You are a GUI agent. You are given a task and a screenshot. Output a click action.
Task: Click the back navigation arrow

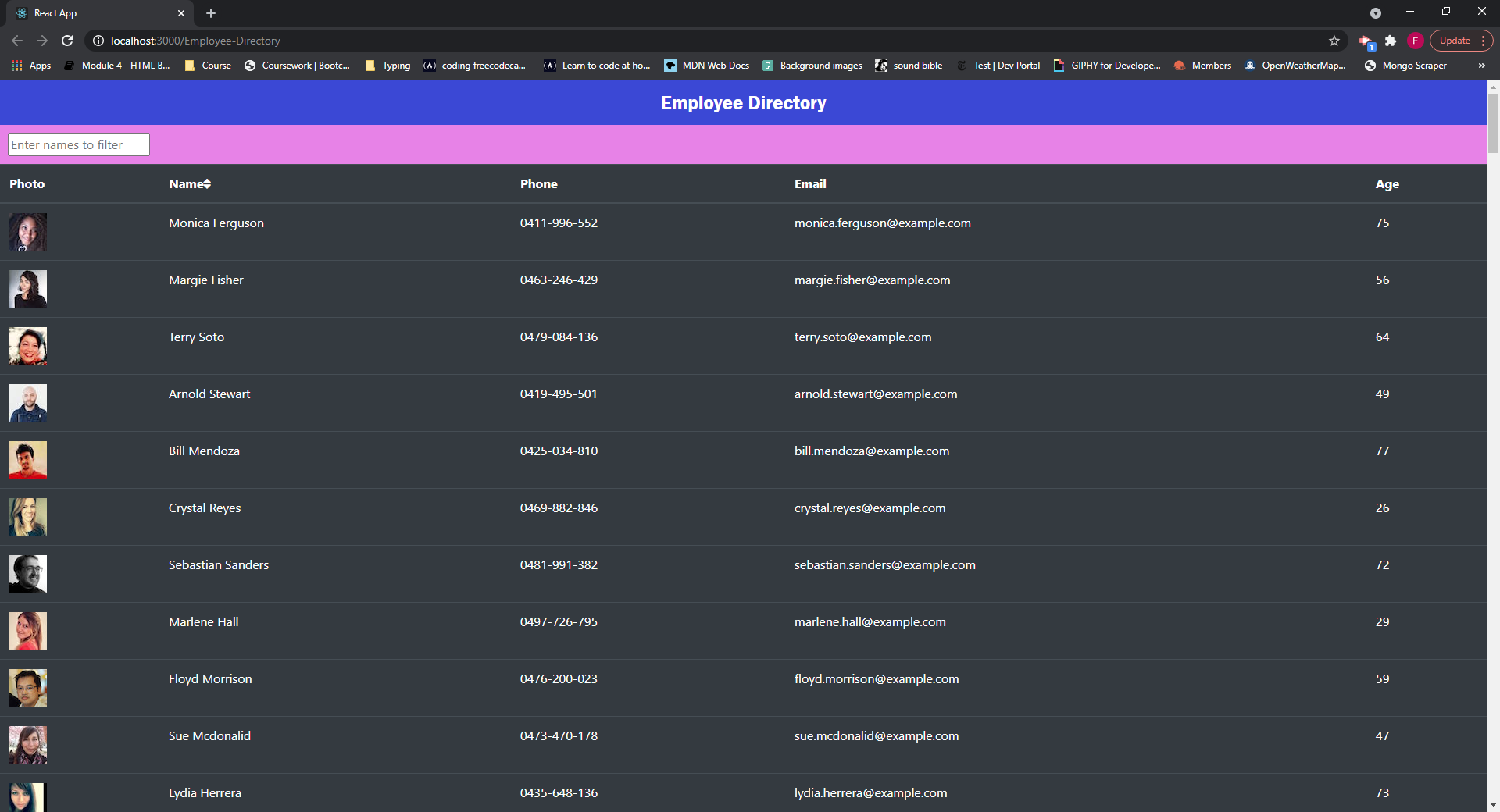click(16, 41)
